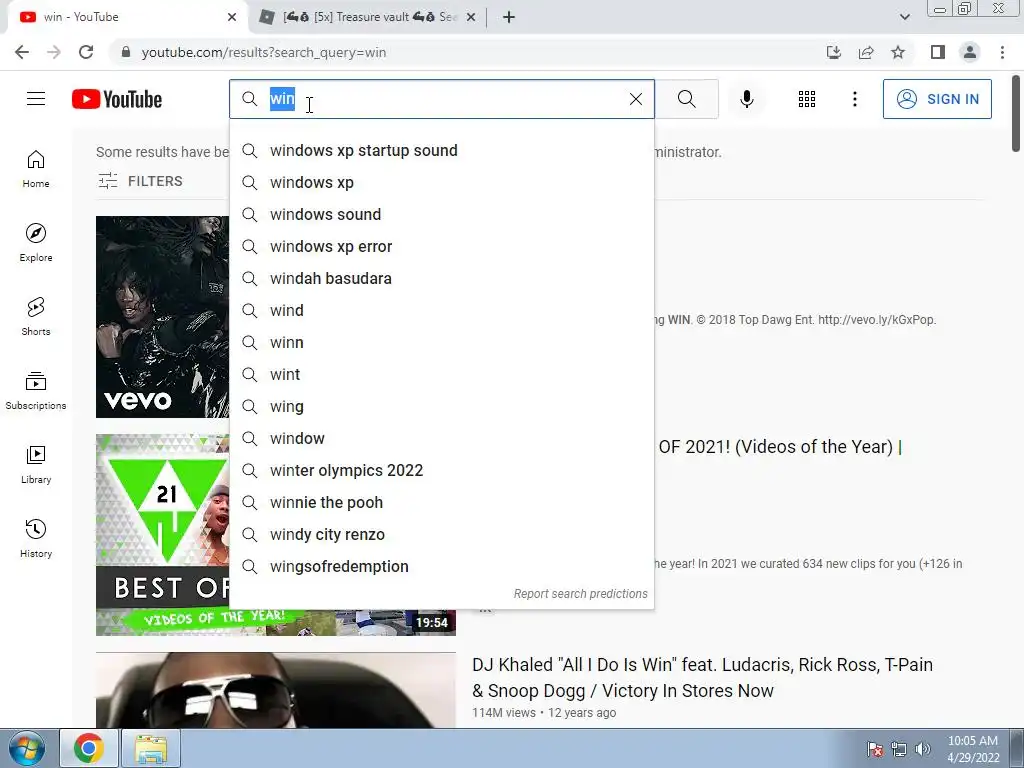Viewport: 1024px width, 768px height.
Task: Choose the suggestion 'window'
Action: 441,438
